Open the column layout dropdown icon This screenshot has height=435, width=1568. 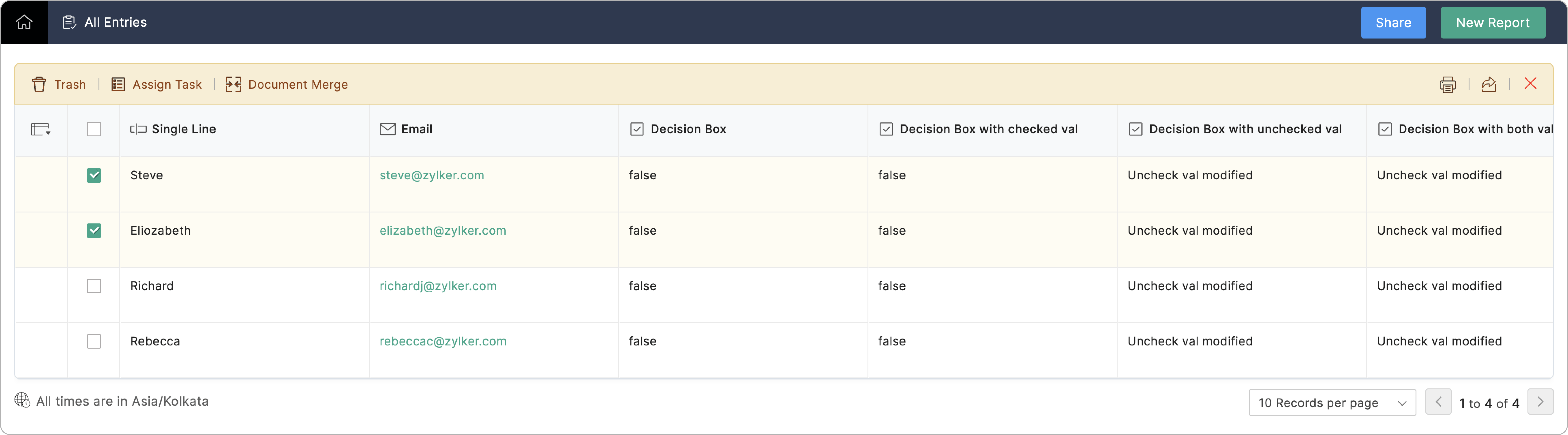(40, 129)
